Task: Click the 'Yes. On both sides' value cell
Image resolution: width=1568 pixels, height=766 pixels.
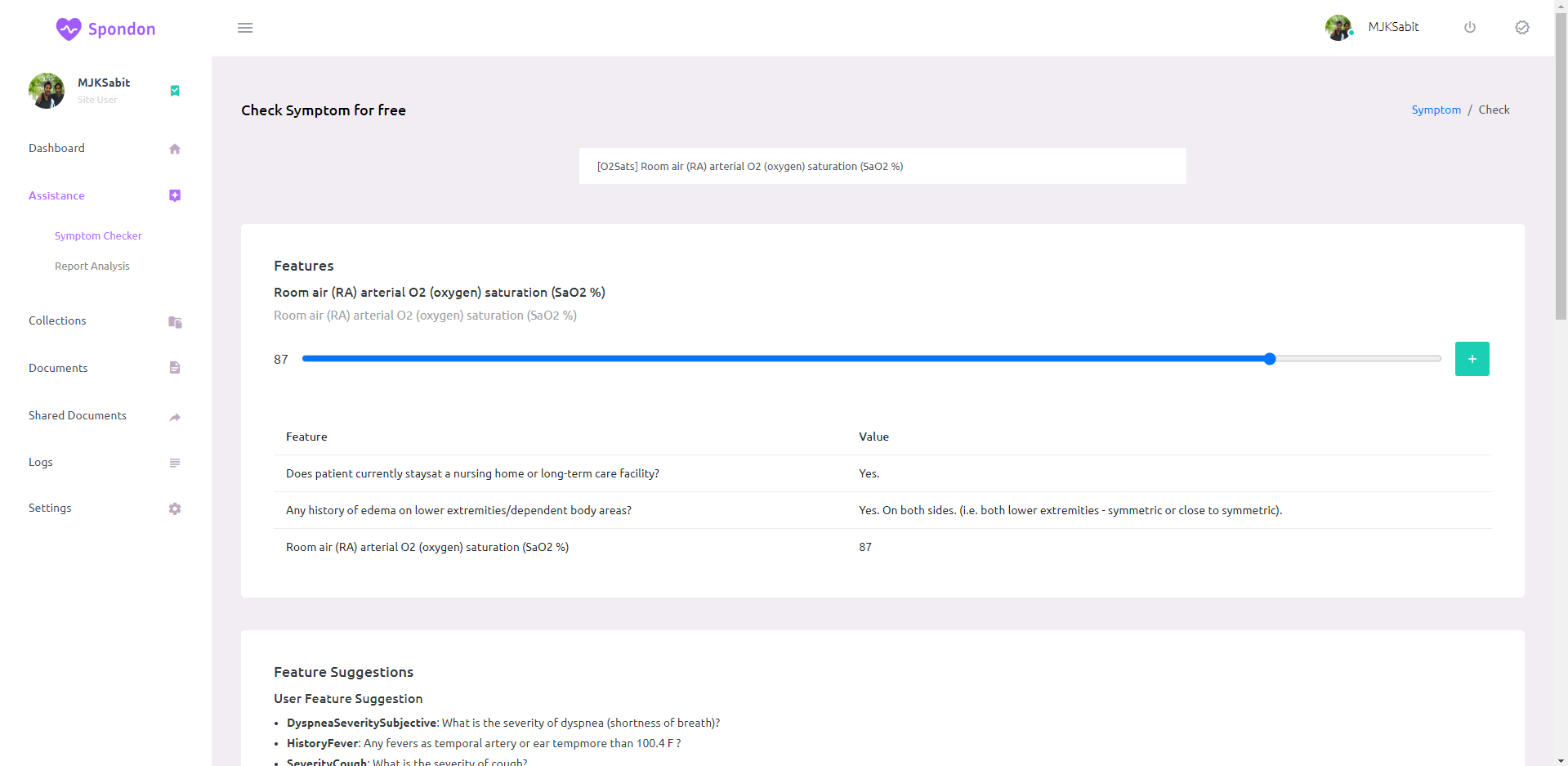Action: 1070,510
